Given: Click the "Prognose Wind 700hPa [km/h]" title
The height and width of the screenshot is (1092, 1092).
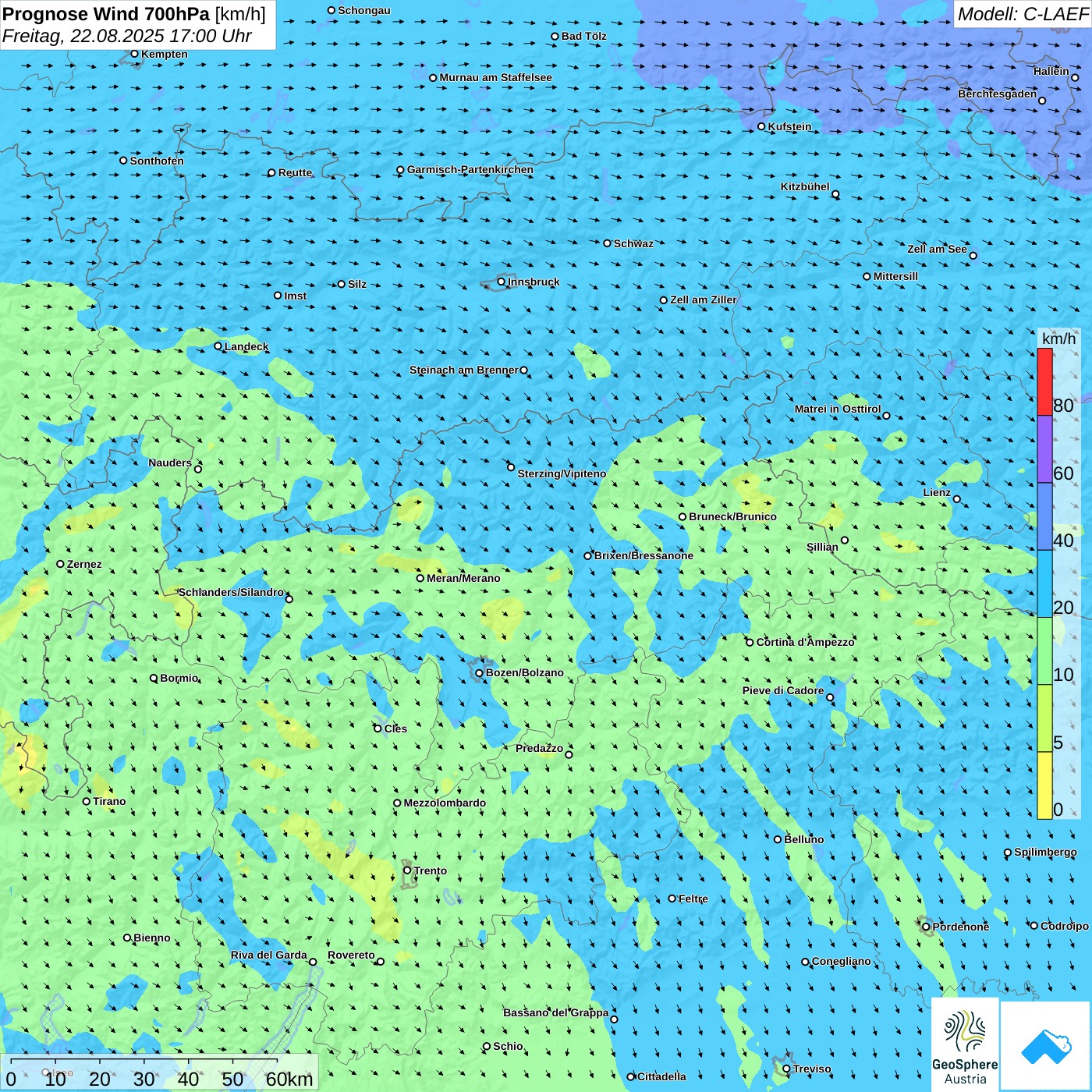Looking at the screenshot, I should tap(134, 14).
